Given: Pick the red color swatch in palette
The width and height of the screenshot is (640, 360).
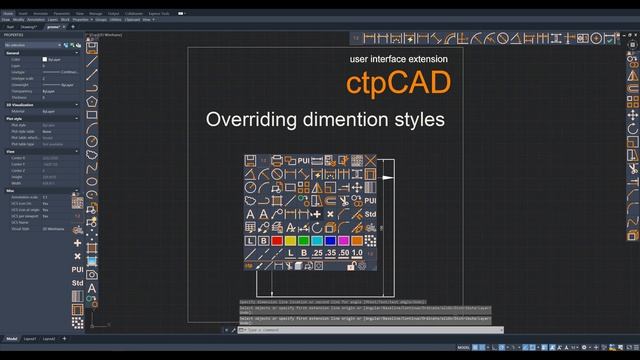Looking at the screenshot, I should point(277,241).
